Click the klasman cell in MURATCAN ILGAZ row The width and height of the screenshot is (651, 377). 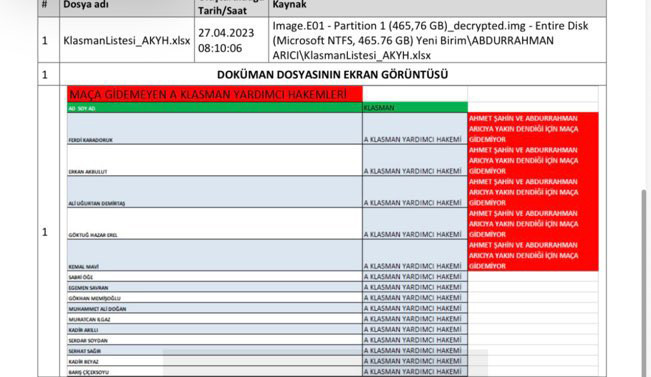[x=415, y=319]
